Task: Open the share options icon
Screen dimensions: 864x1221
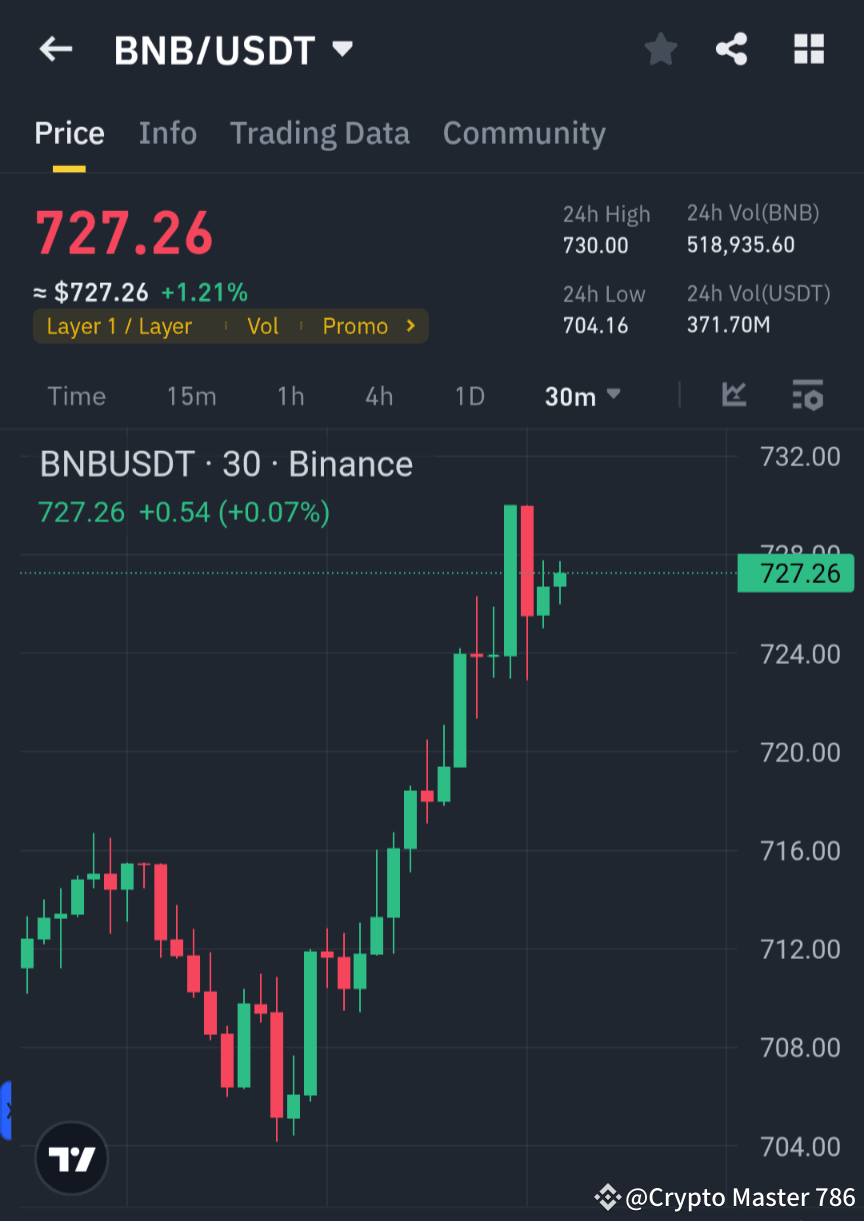Action: (x=731, y=48)
